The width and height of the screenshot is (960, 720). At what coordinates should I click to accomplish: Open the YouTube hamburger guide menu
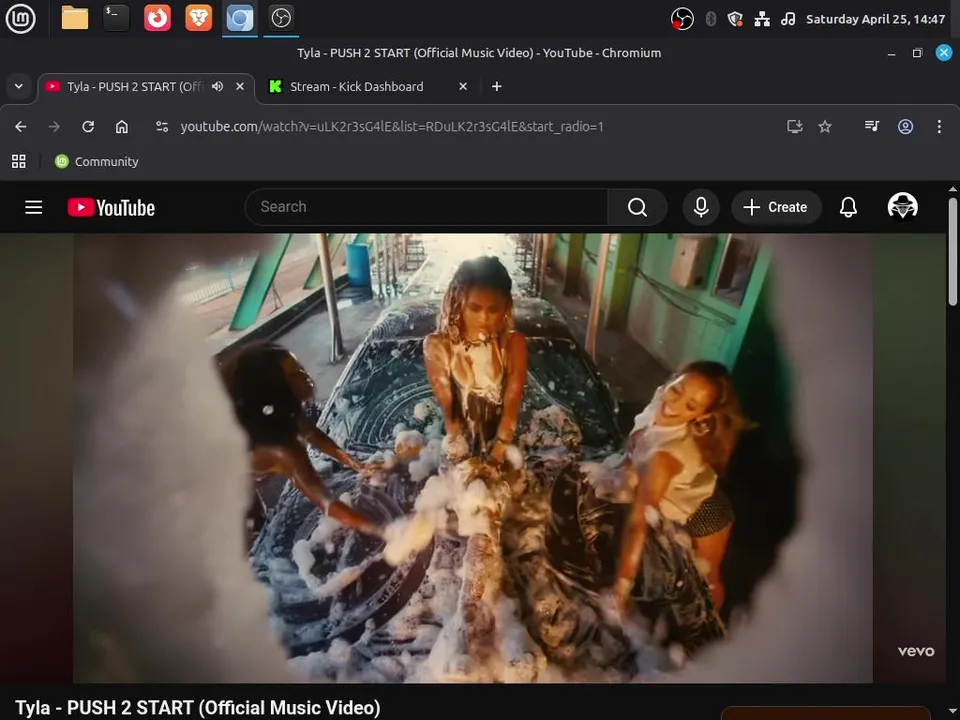(x=34, y=208)
